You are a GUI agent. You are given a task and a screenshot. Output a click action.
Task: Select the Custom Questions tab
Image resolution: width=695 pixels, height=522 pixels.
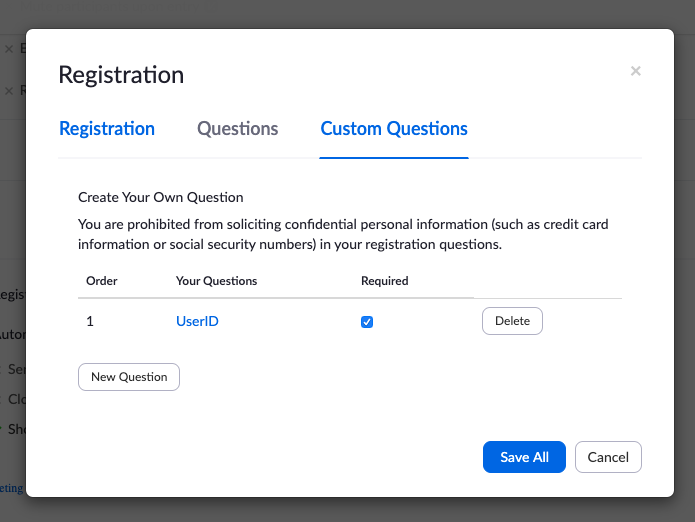coord(394,129)
